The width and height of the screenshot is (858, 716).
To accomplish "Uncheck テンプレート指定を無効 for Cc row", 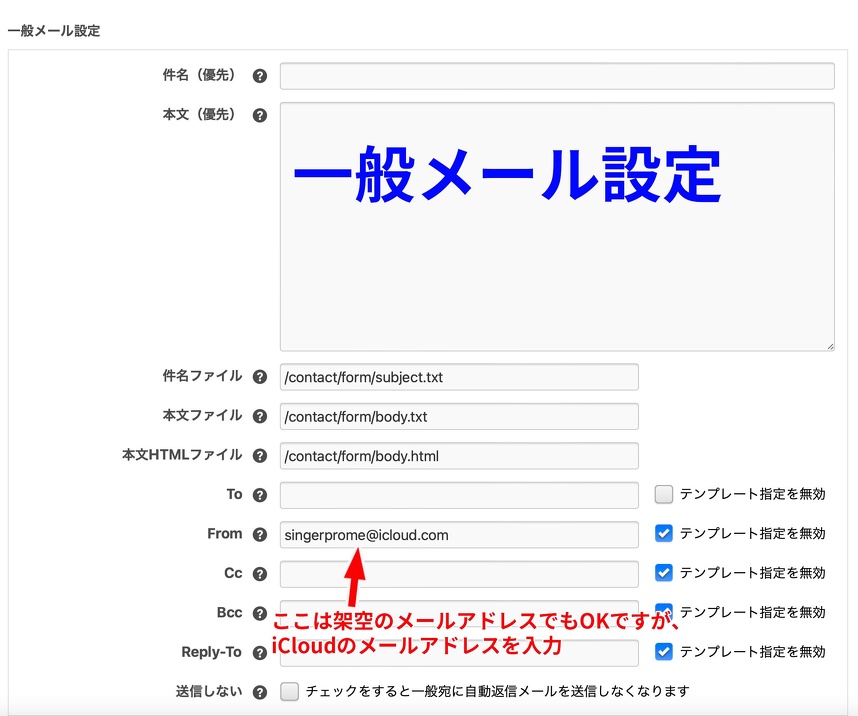I will 664,572.
